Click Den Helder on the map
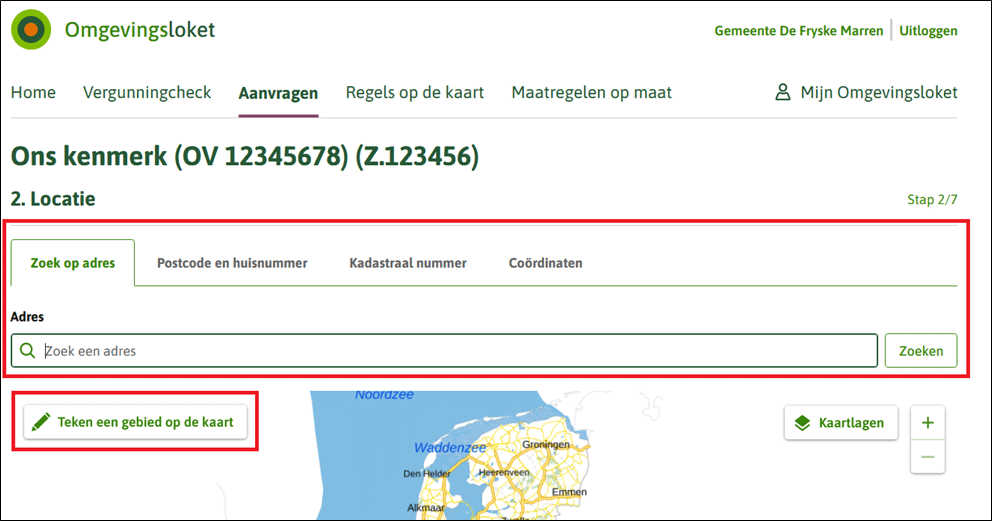This screenshot has height=521, width=992. coord(426,474)
